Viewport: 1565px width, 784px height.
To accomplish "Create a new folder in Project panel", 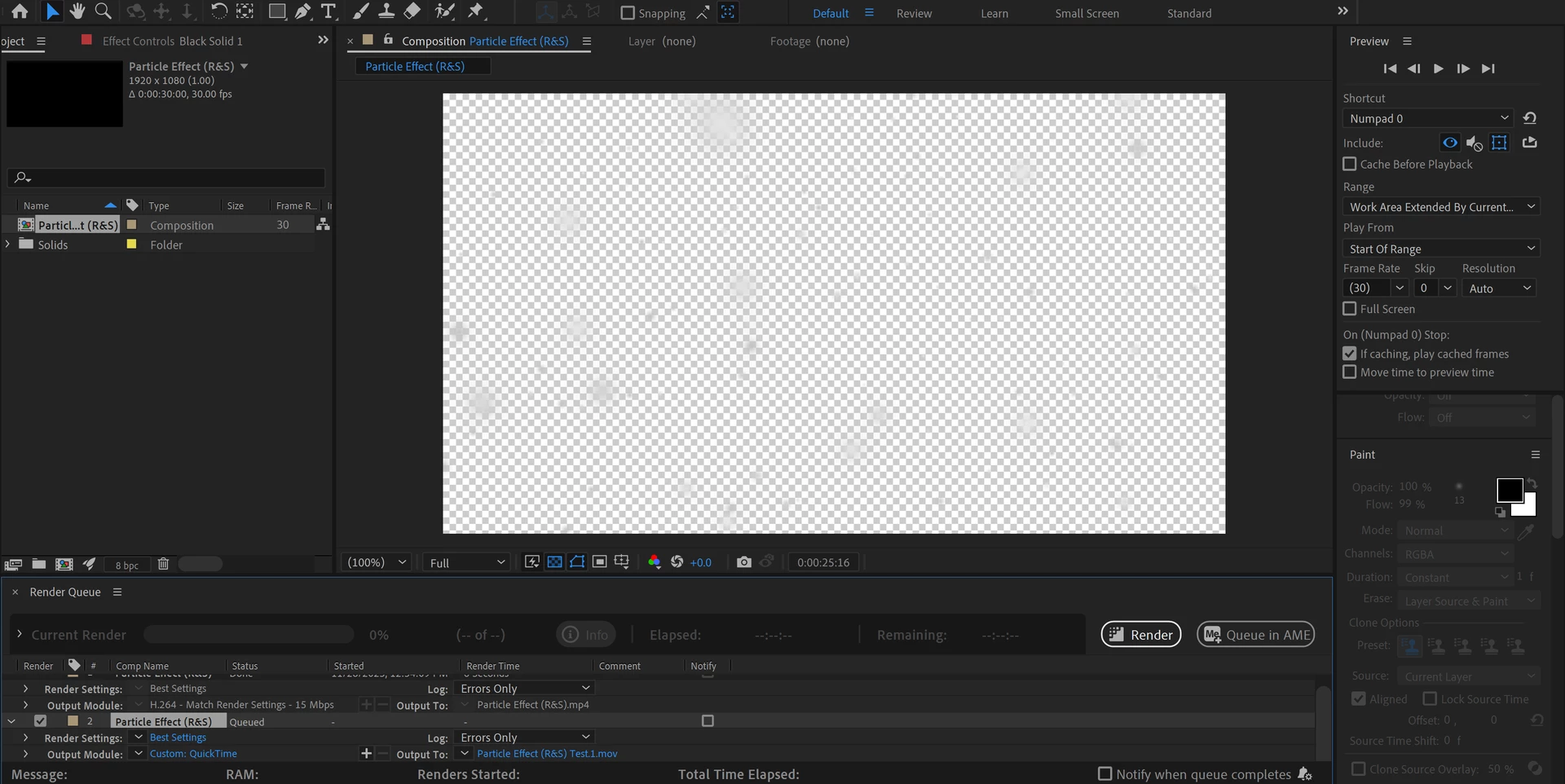I will pos(38,564).
